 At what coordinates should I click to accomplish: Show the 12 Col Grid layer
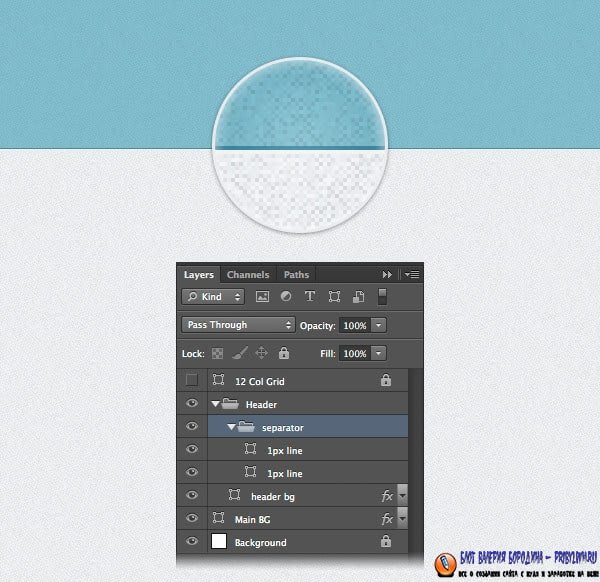coord(192,380)
